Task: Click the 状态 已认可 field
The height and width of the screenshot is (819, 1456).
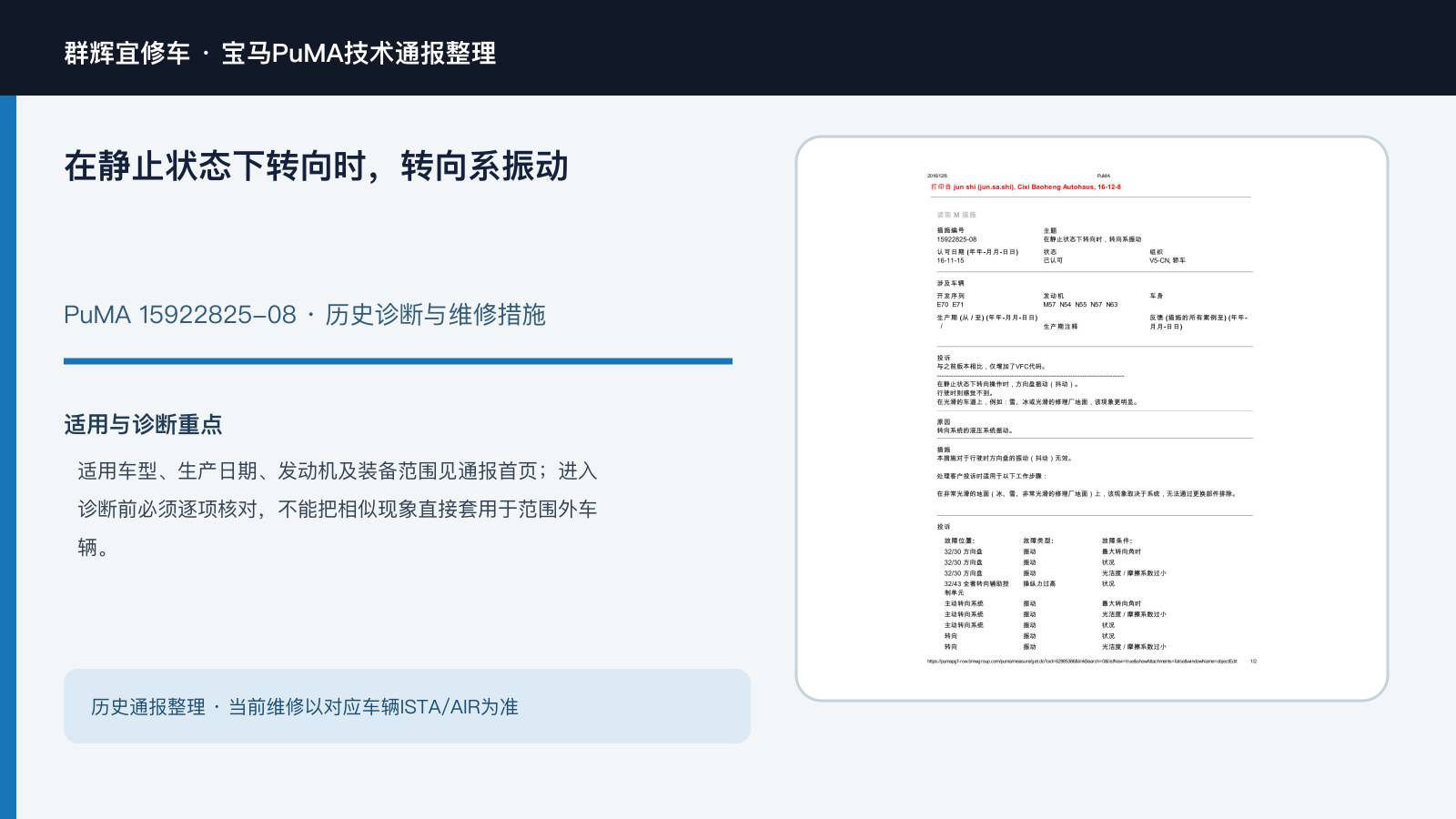Action: pos(1053,257)
